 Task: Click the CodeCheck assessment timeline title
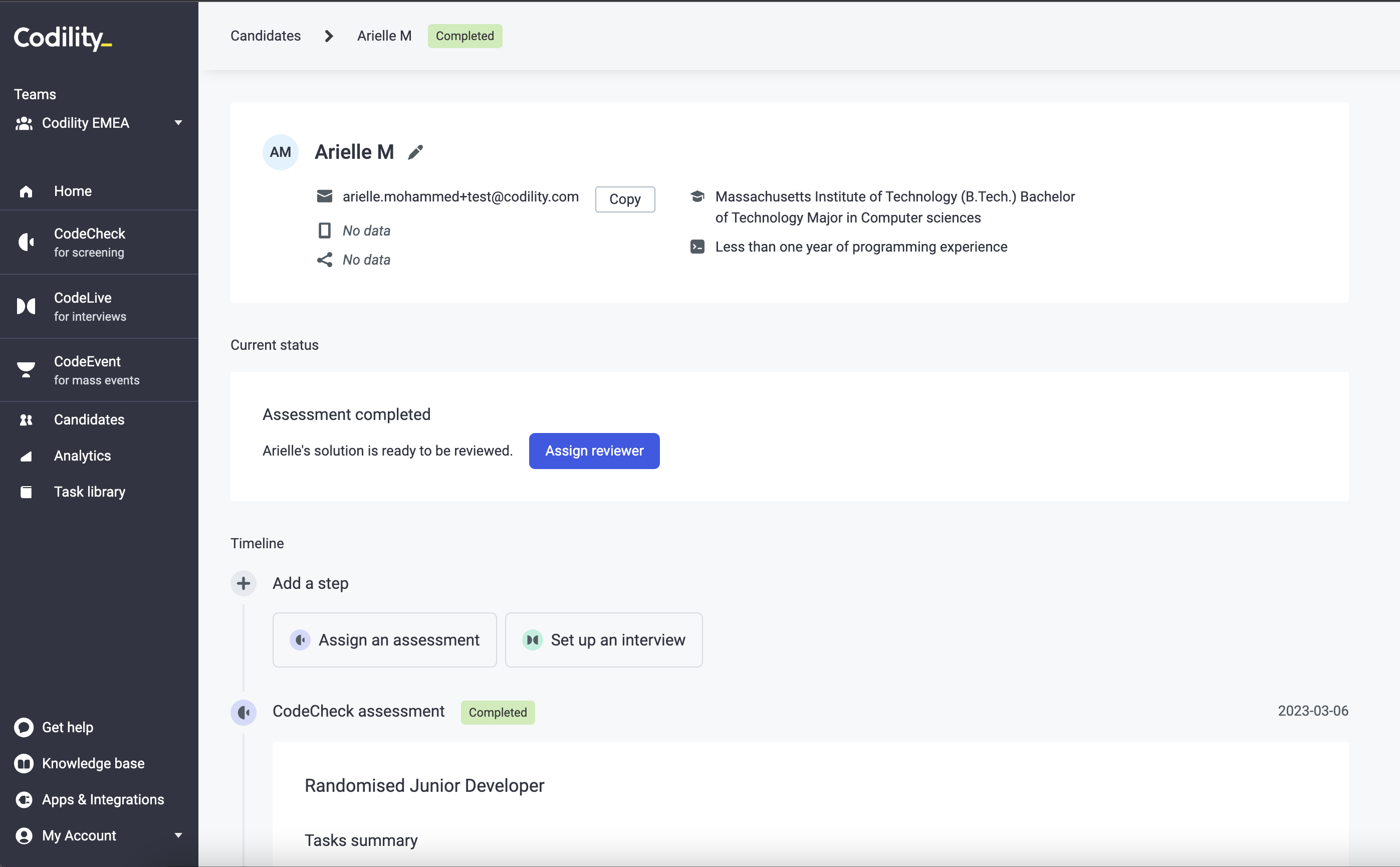(x=358, y=712)
